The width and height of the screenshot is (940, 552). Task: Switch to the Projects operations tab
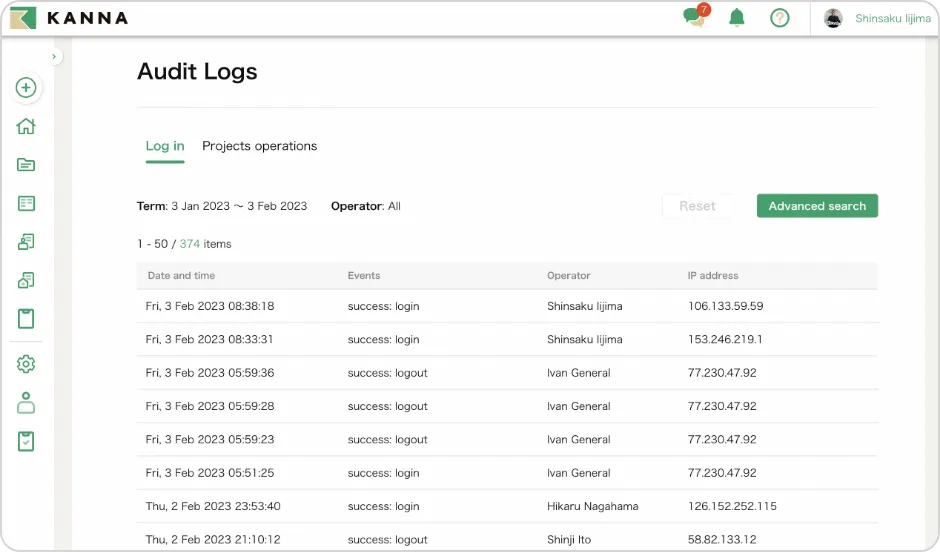tap(259, 146)
